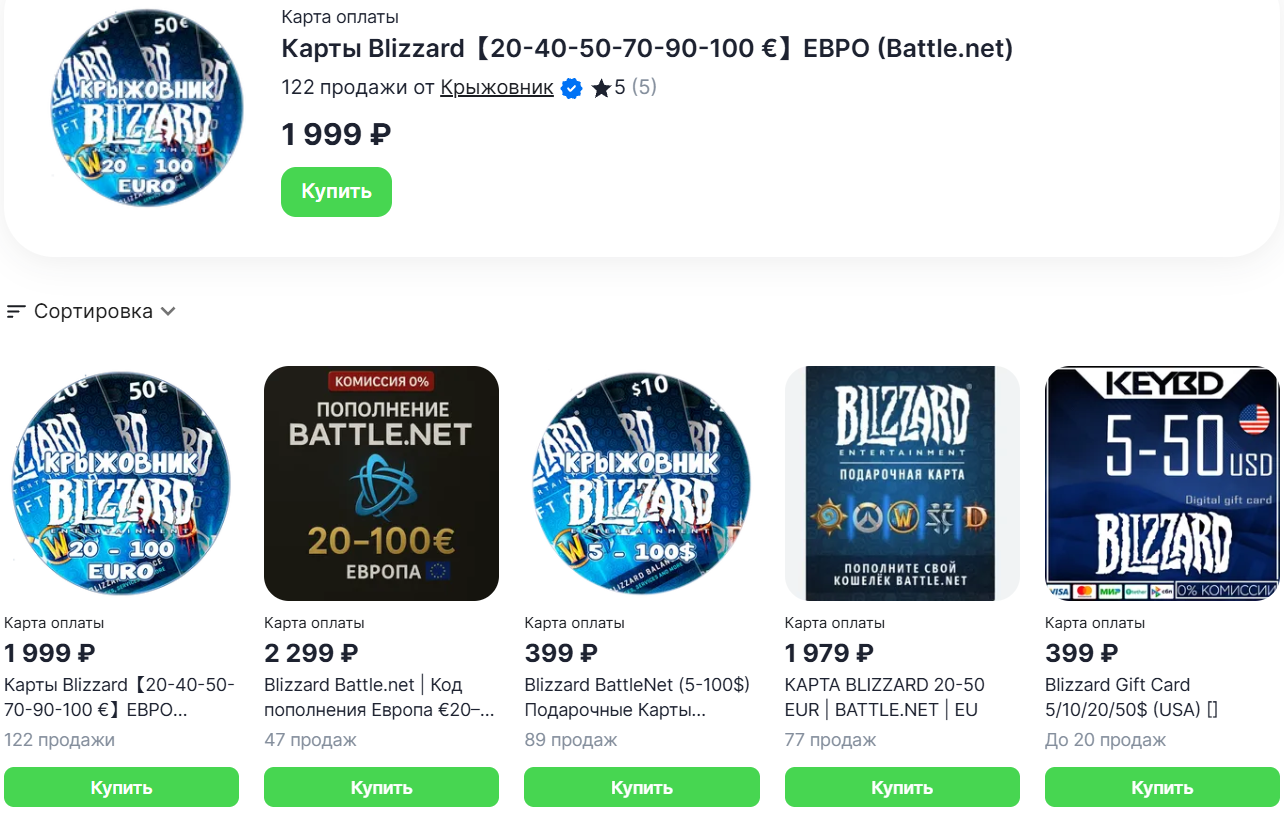
Task: Click the featured product title heading
Action: (x=647, y=48)
